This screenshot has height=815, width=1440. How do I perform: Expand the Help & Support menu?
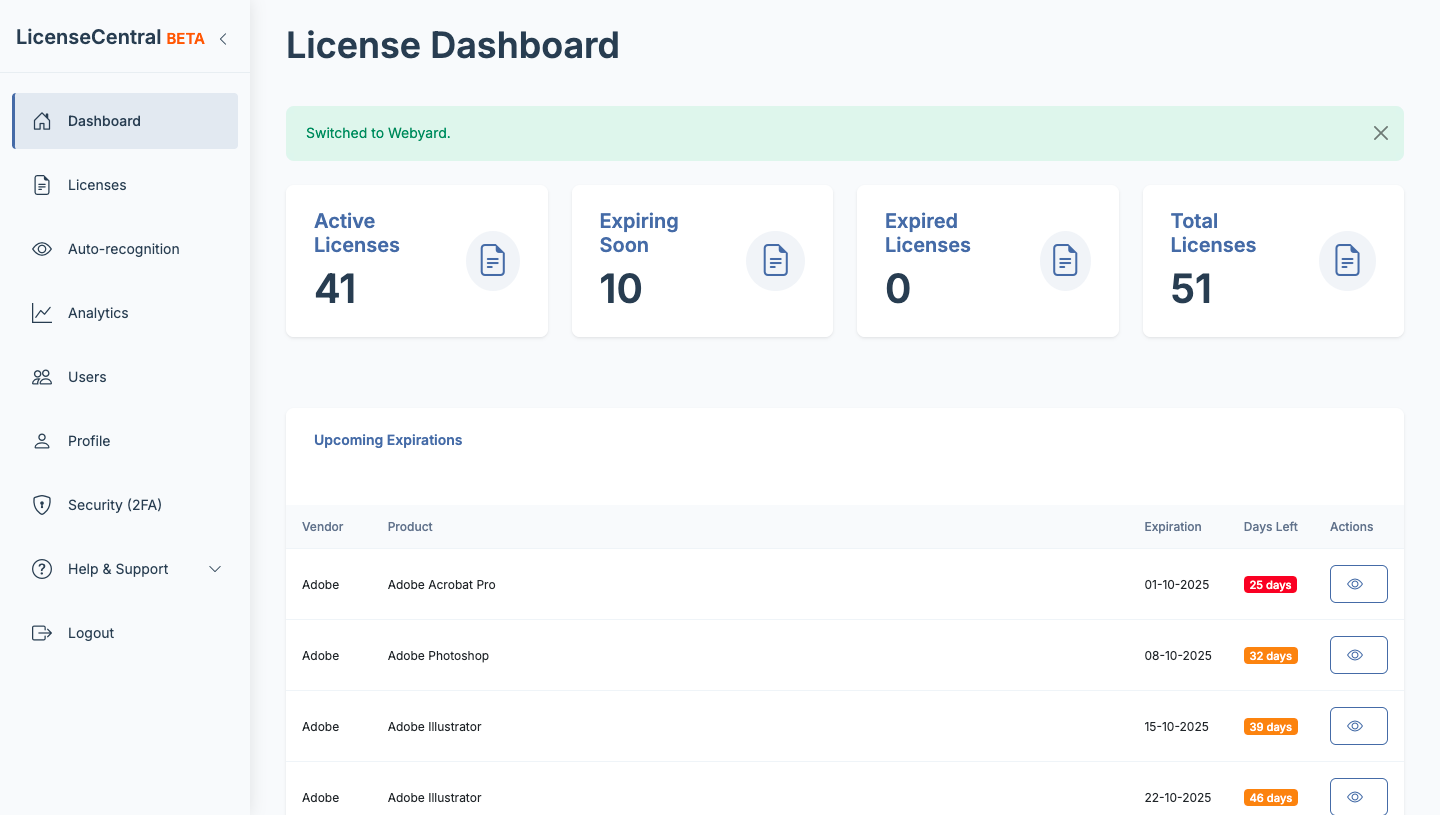(214, 568)
